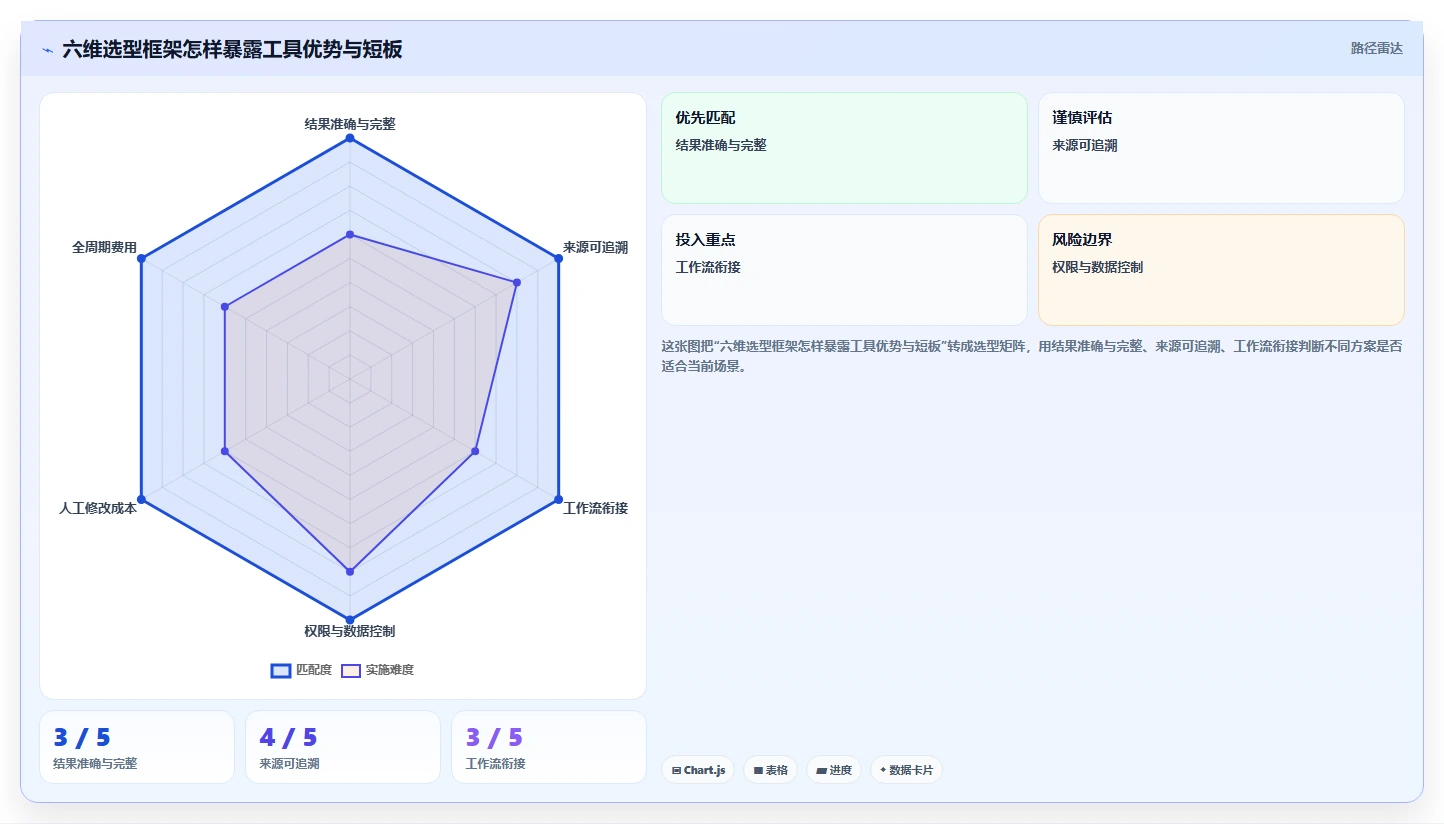This screenshot has height=824, width=1444.
Task: Click the lightning icon beside the title
Action: pyautogui.click(x=48, y=50)
